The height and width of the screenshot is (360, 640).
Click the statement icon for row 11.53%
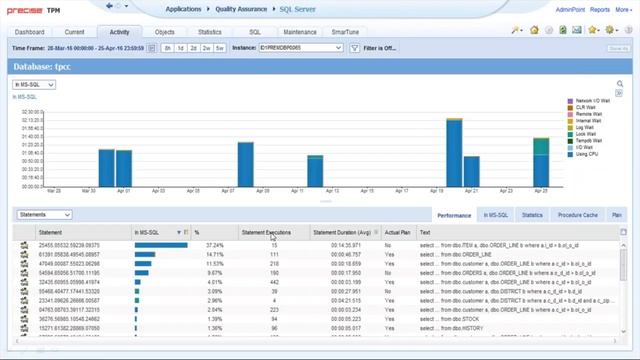(x=24, y=264)
